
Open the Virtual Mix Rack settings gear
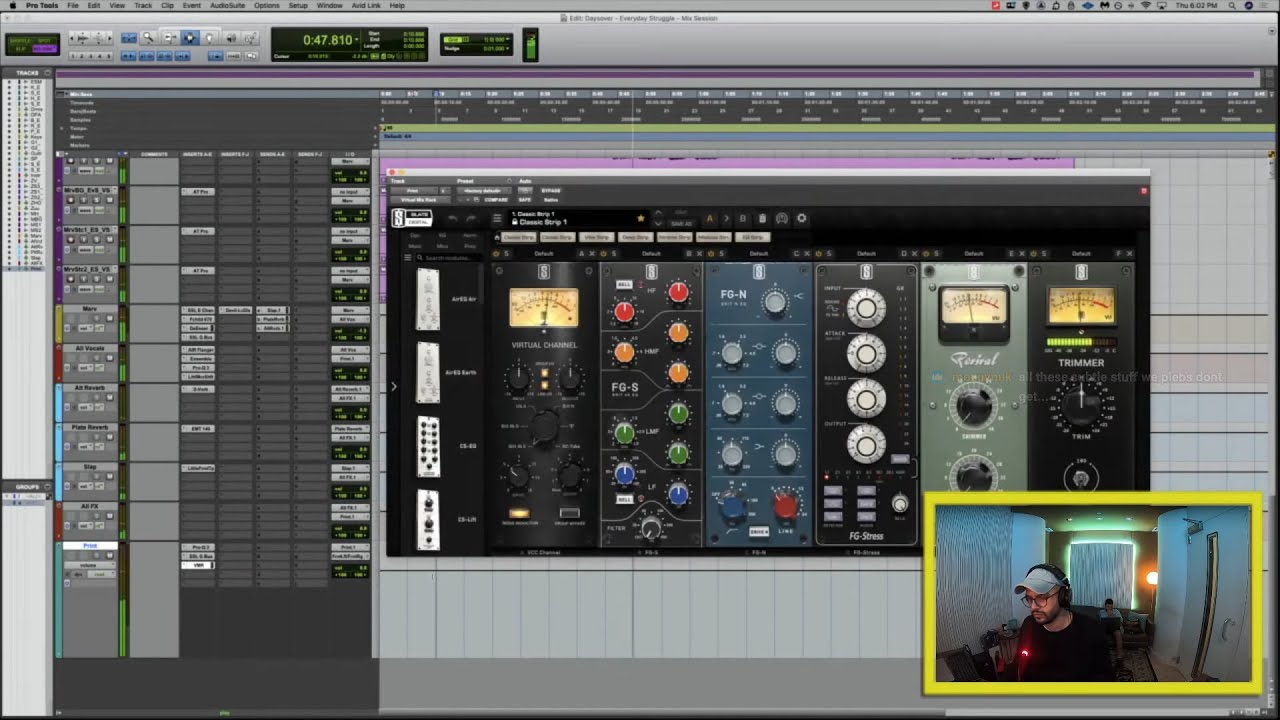(x=802, y=218)
